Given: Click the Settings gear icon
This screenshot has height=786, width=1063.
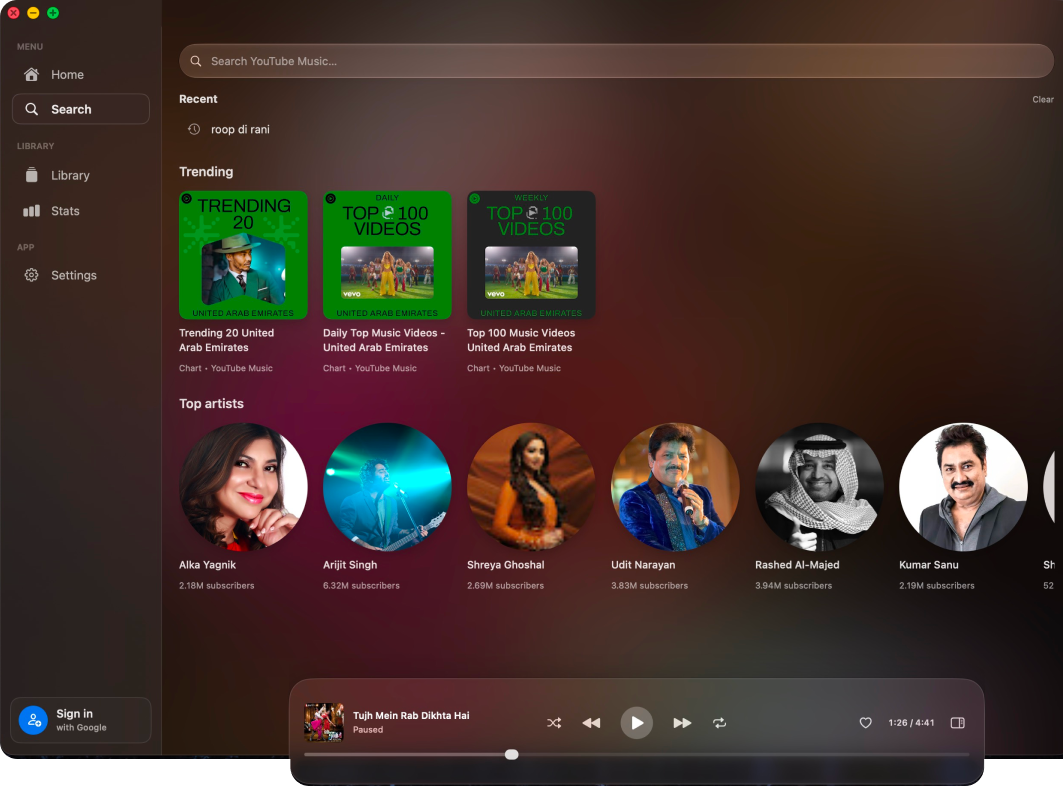Looking at the screenshot, I should pos(31,275).
